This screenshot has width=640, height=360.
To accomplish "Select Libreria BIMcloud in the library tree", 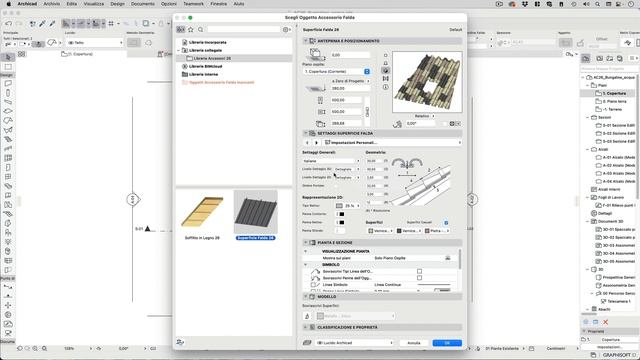I will (205, 66).
